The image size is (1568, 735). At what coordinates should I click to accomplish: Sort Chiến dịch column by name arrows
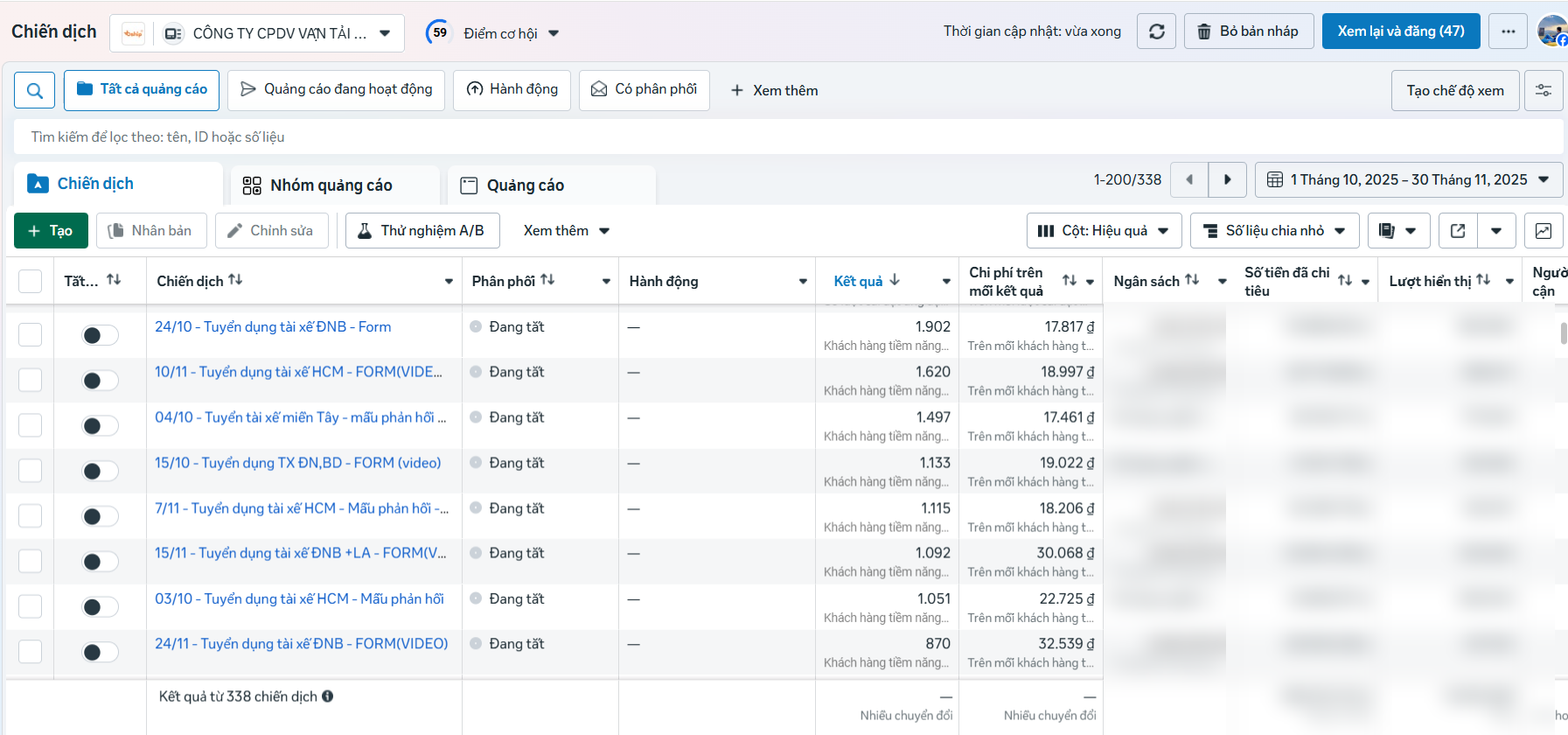[235, 280]
